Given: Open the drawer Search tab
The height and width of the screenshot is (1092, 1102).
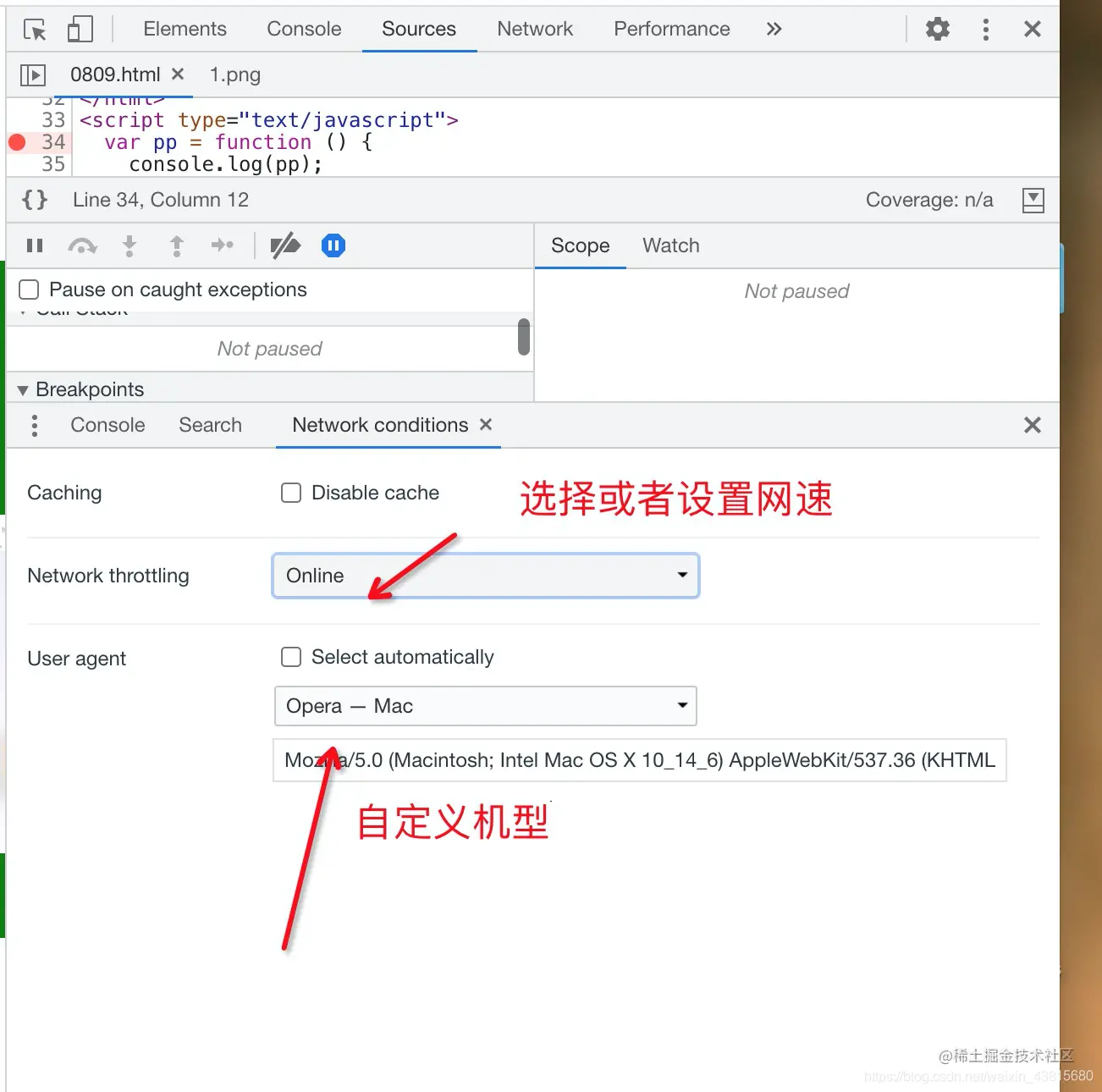Looking at the screenshot, I should [211, 425].
